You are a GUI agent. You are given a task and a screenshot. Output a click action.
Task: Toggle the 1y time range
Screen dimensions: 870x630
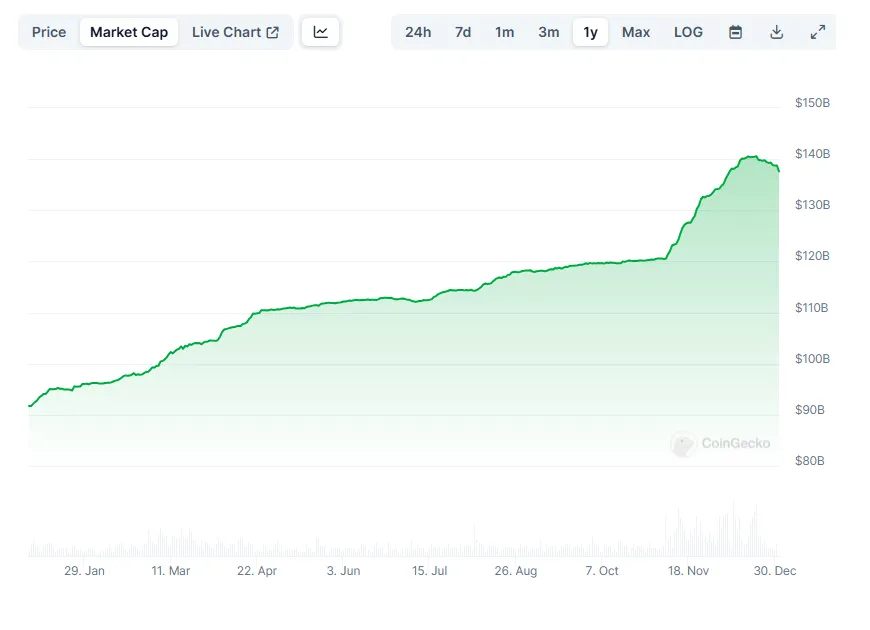click(x=590, y=31)
